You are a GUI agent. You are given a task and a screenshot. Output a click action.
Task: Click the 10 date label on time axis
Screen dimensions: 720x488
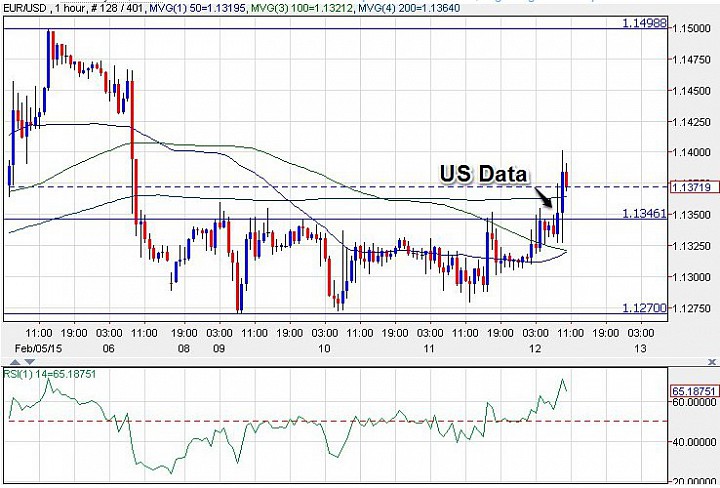coord(324,348)
